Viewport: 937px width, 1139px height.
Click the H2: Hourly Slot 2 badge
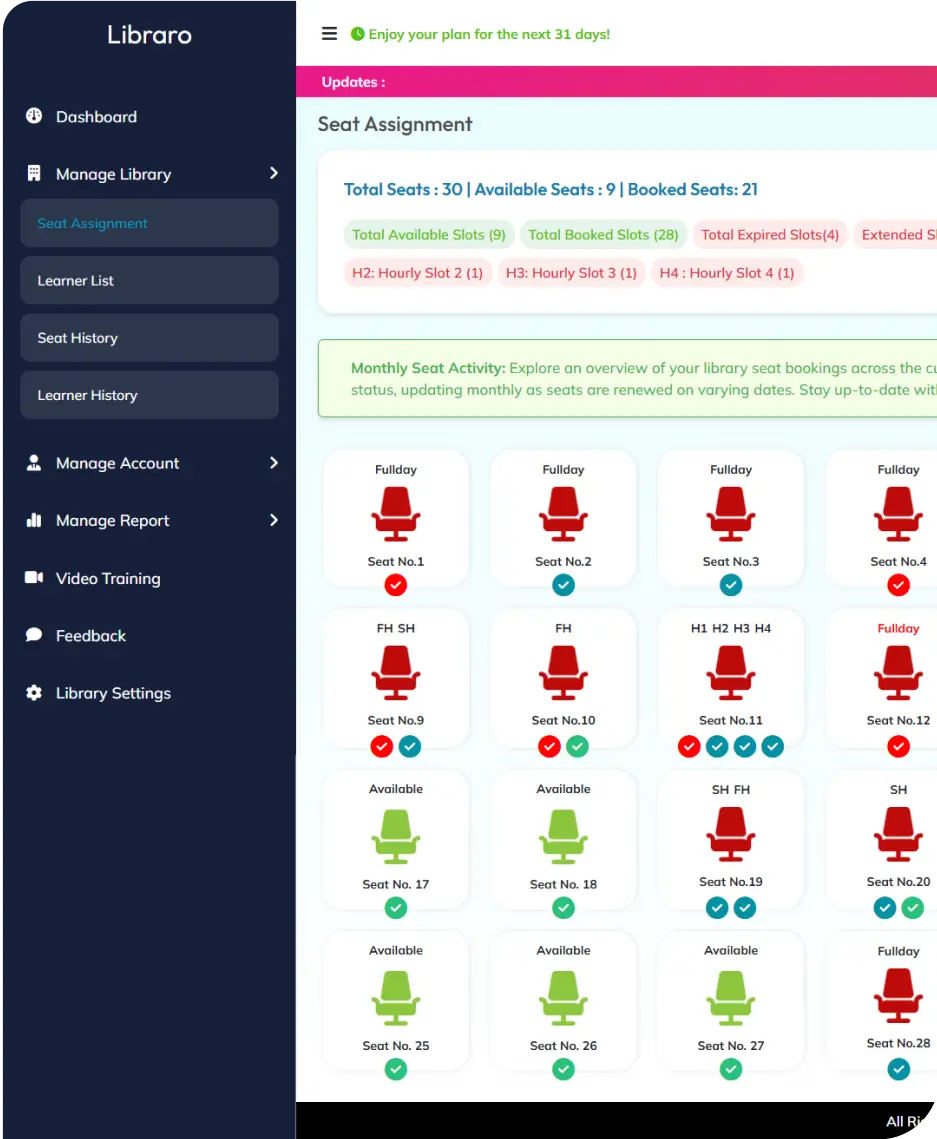click(417, 272)
